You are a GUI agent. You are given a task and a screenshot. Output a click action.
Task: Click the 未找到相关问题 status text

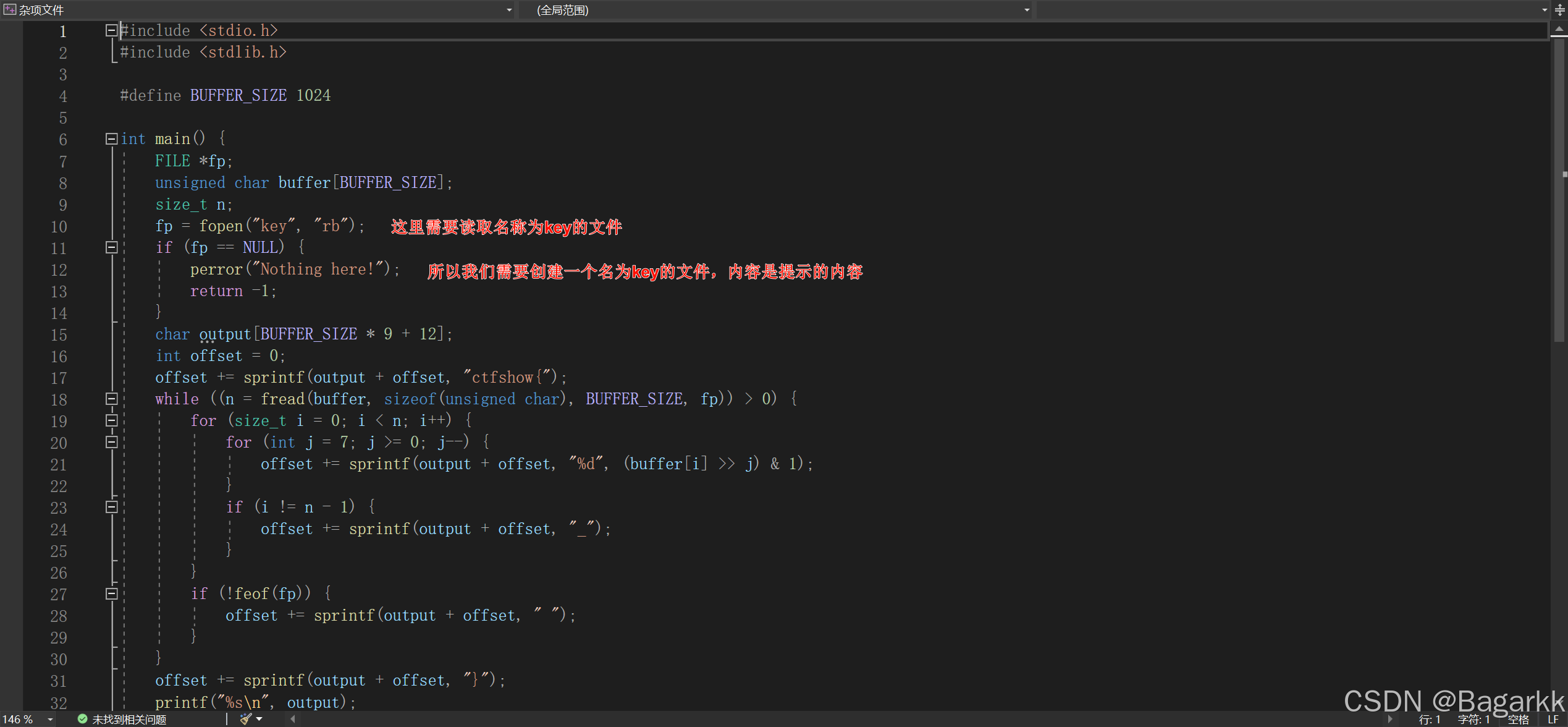[x=129, y=720]
